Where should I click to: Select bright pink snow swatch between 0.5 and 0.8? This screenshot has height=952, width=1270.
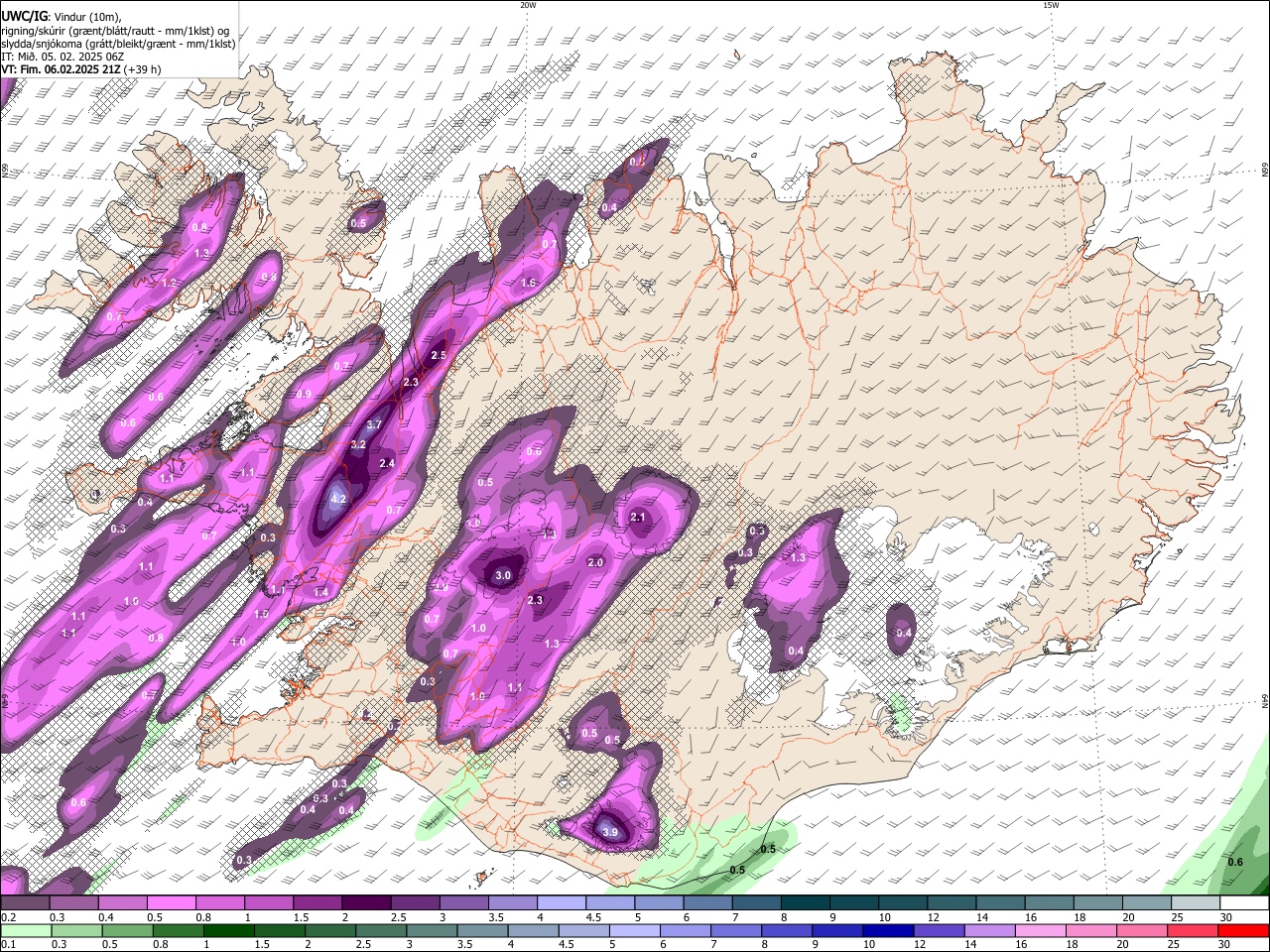[171, 903]
